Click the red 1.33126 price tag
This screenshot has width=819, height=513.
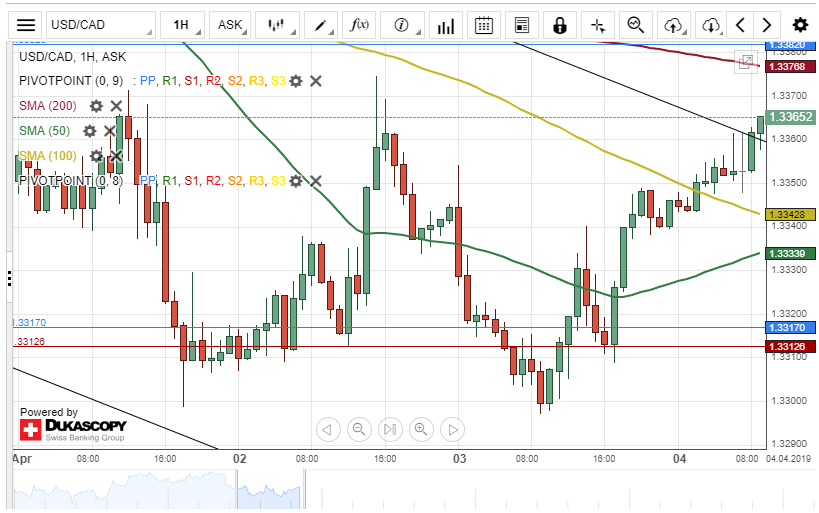[790, 346]
